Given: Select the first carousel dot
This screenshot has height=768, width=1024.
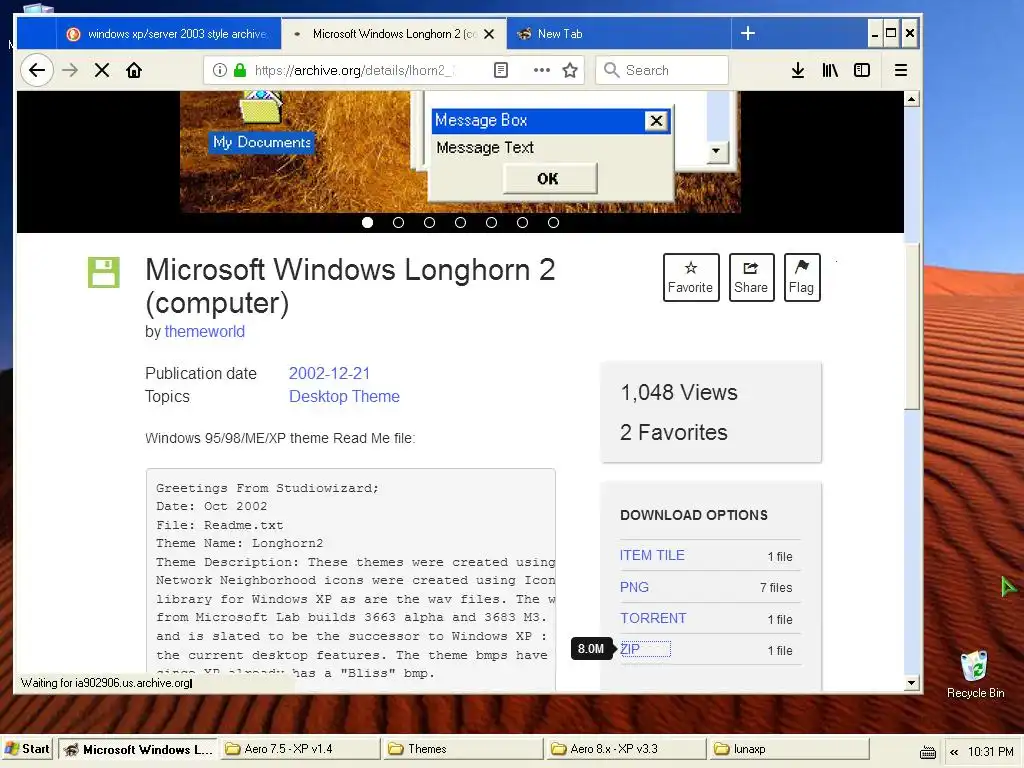Looking at the screenshot, I should [368, 223].
